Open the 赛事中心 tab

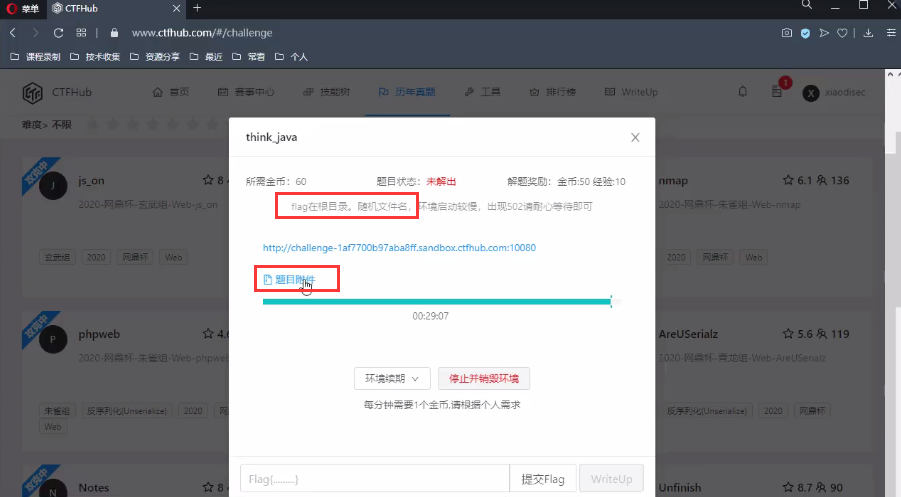tap(246, 92)
